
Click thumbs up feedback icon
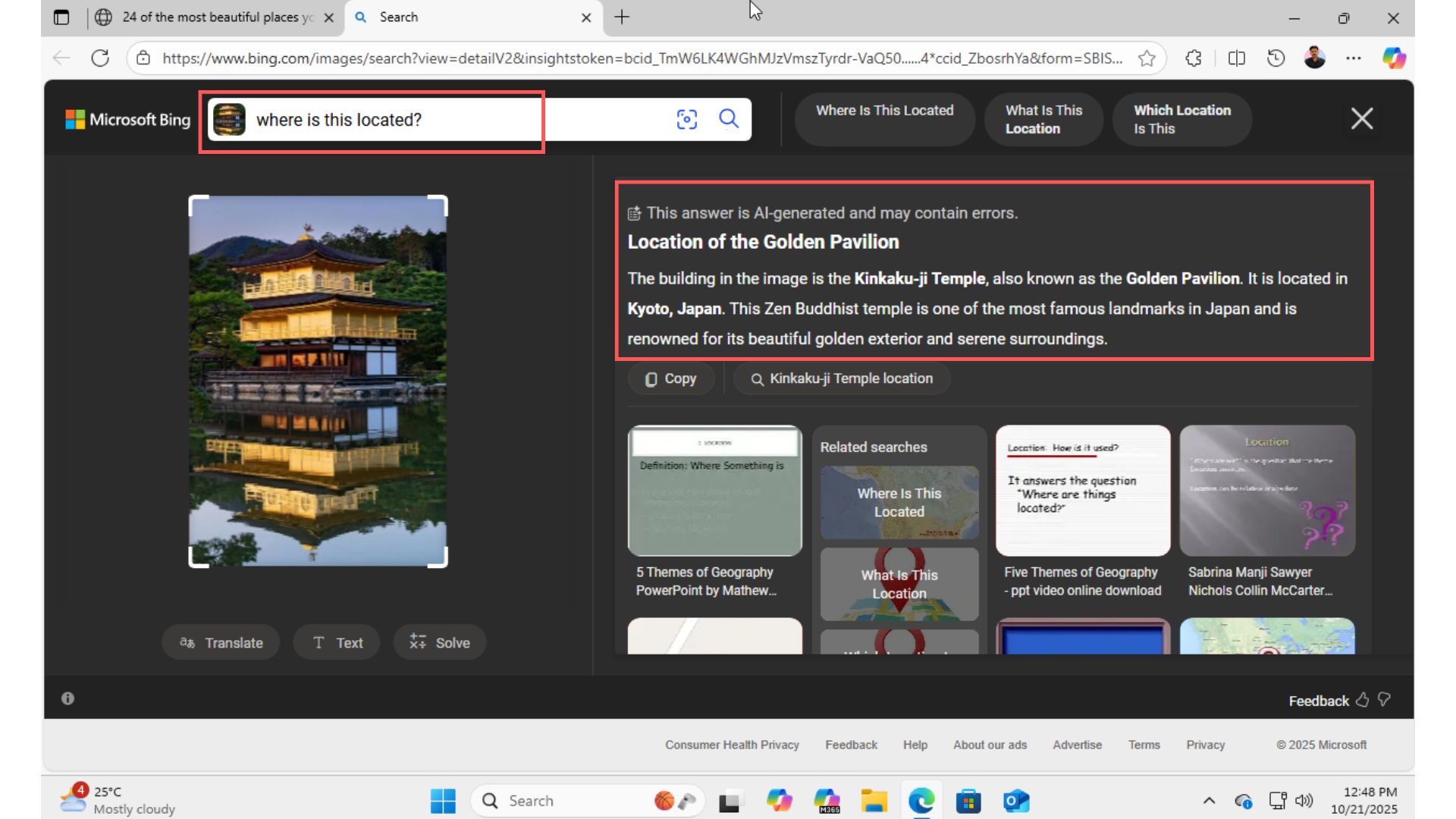[x=1363, y=700]
